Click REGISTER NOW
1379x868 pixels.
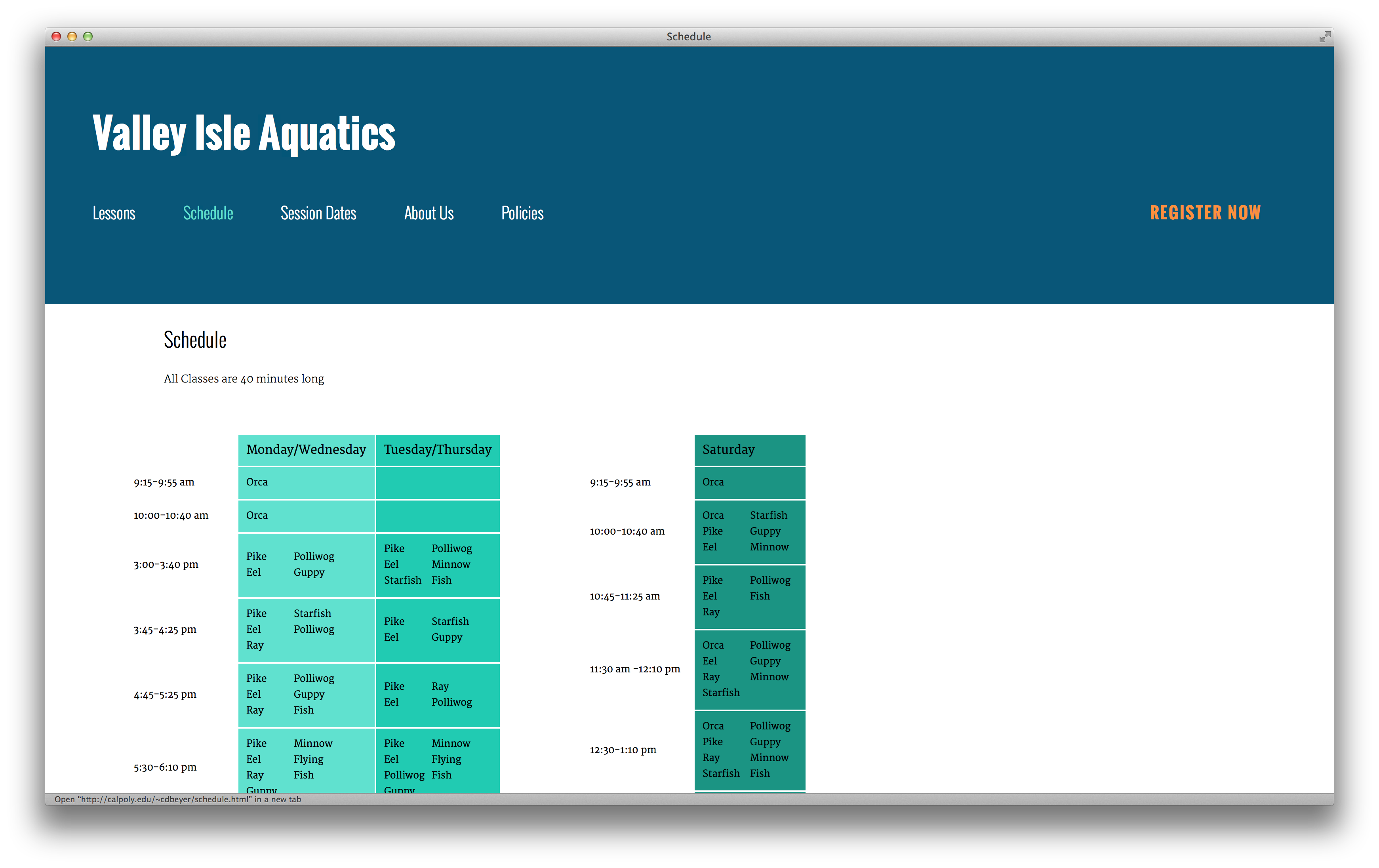click(1205, 212)
